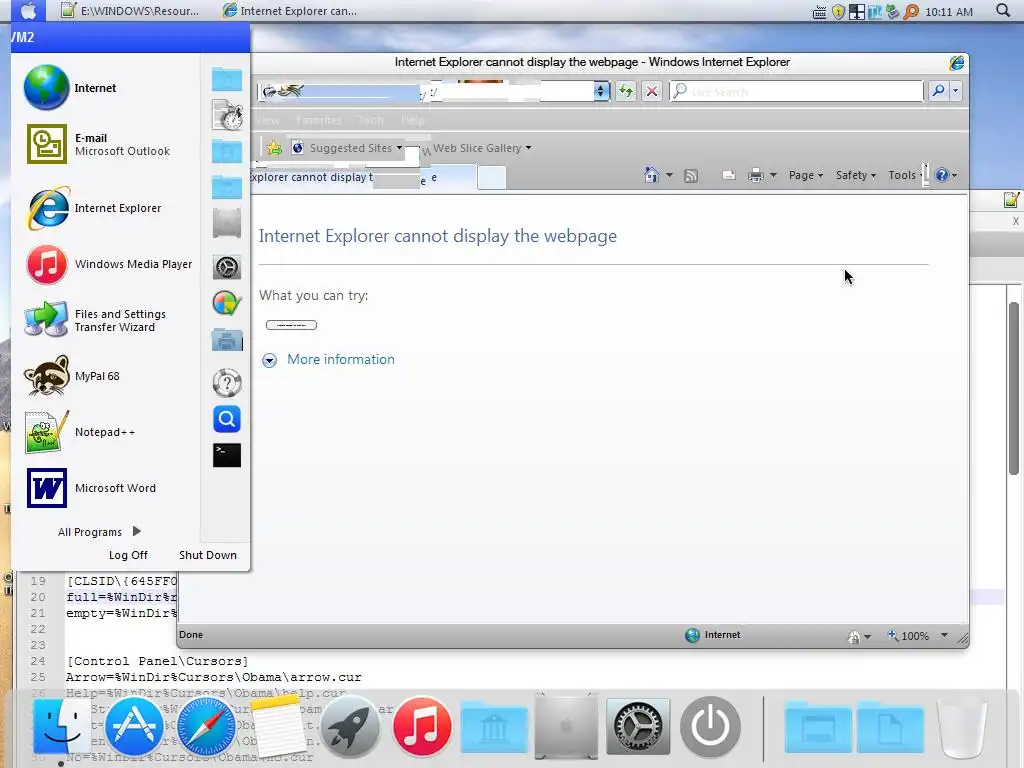Open the Page dropdown menu
Screen dimensions: 1024x768
pyautogui.click(x=806, y=175)
